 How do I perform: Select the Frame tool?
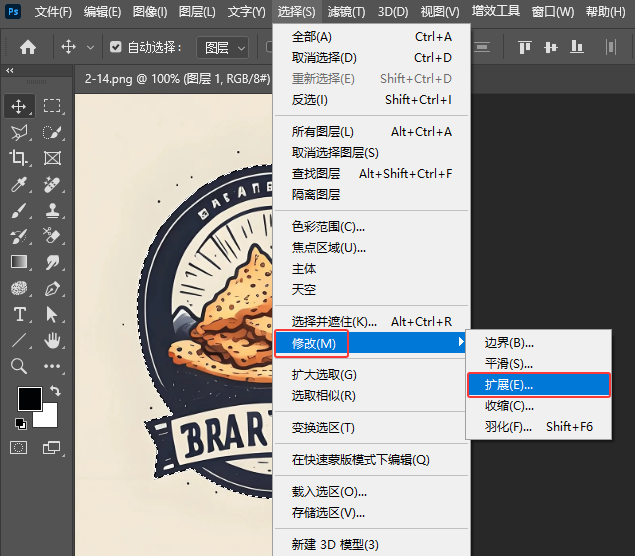coord(52,158)
